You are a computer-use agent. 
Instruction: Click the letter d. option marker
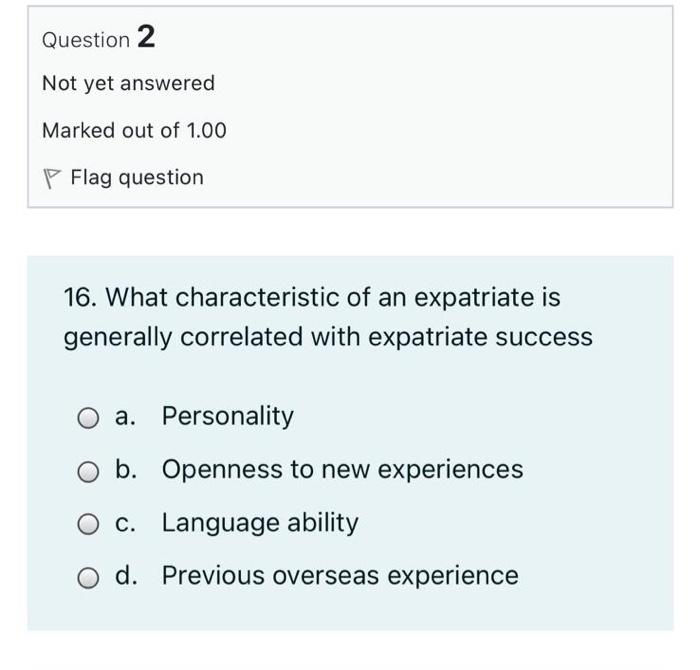click(127, 576)
